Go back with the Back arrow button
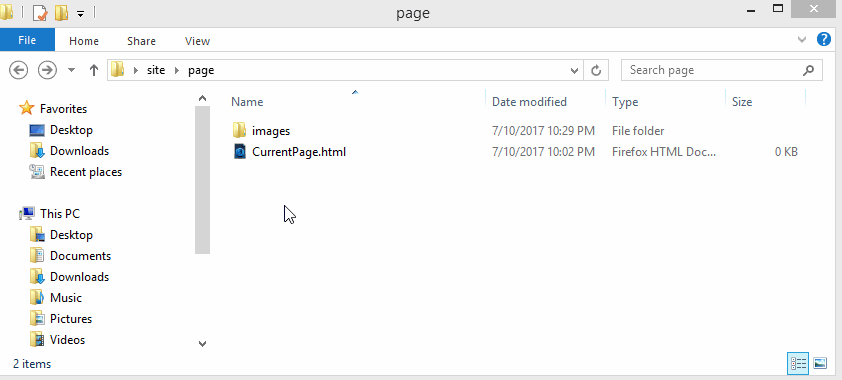842x380 pixels. coord(19,70)
